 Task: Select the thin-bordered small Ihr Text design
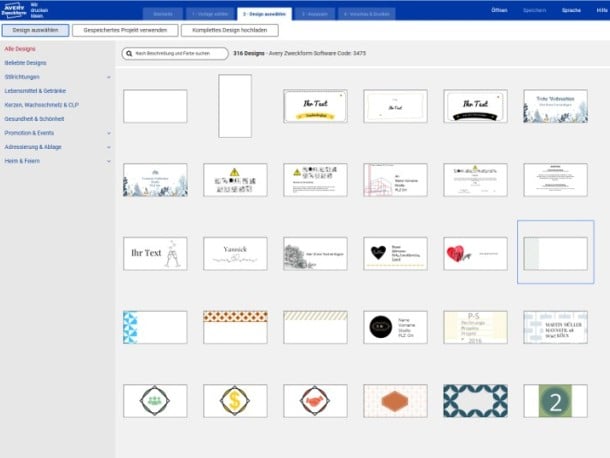[395, 106]
